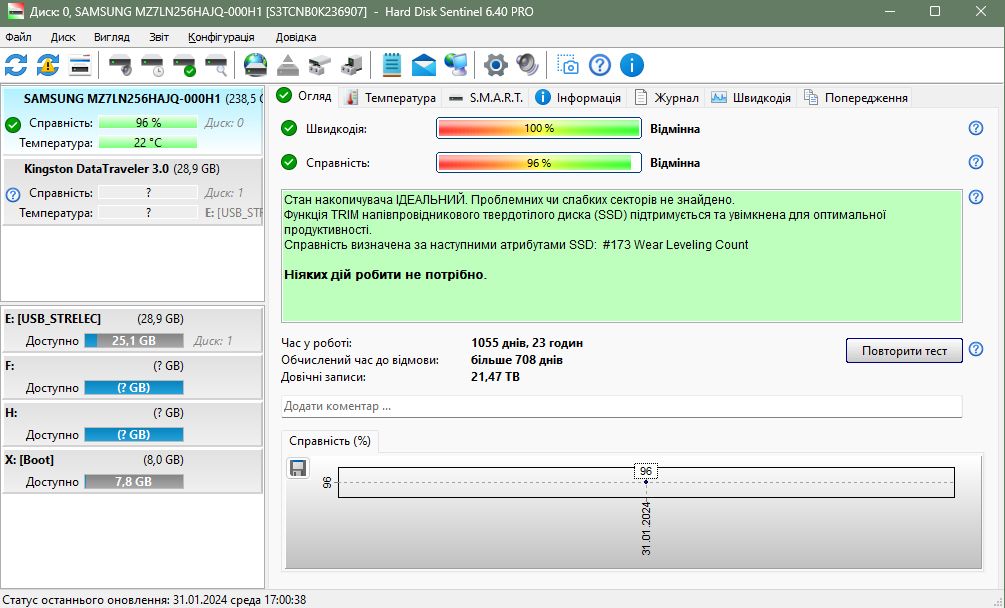
Task: Click help icon beside Повторити тест button
Action: pyautogui.click(x=976, y=349)
